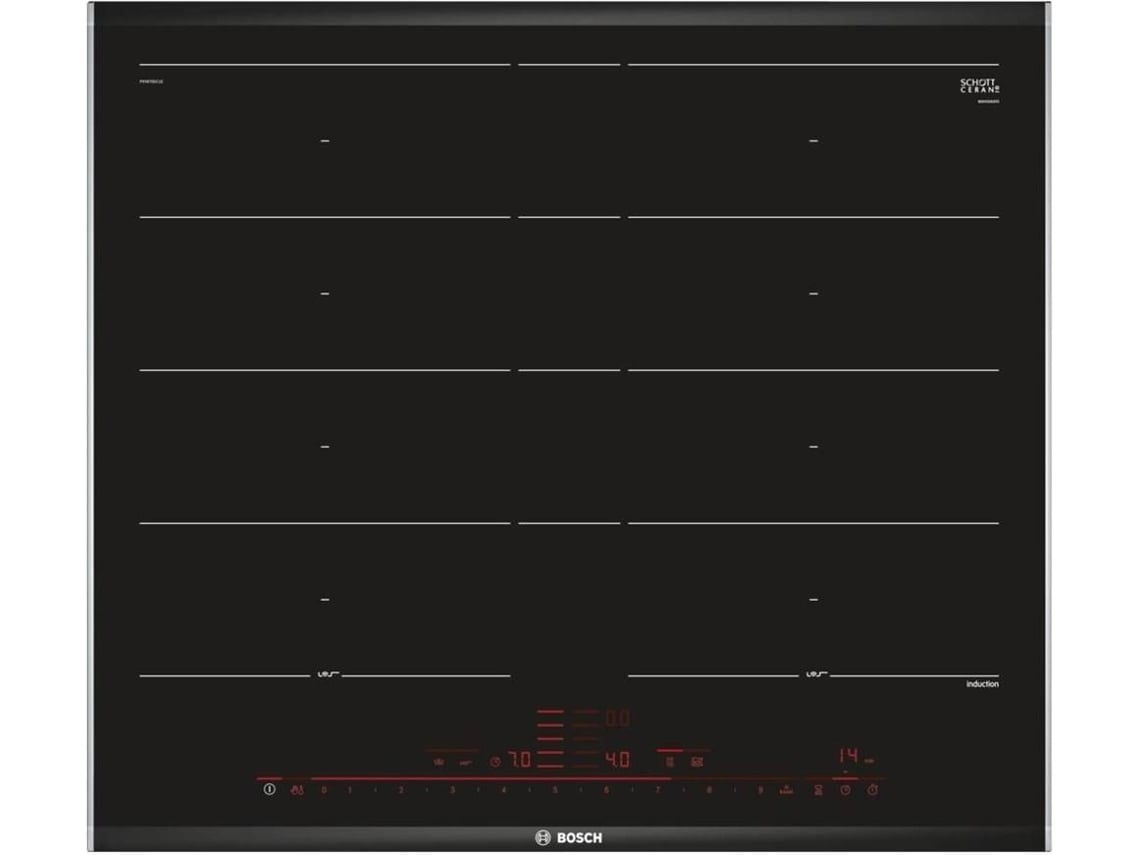This screenshot has height=855, width=1140.
Task: Select the rear zone display showing 0.0
Action: point(618,719)
